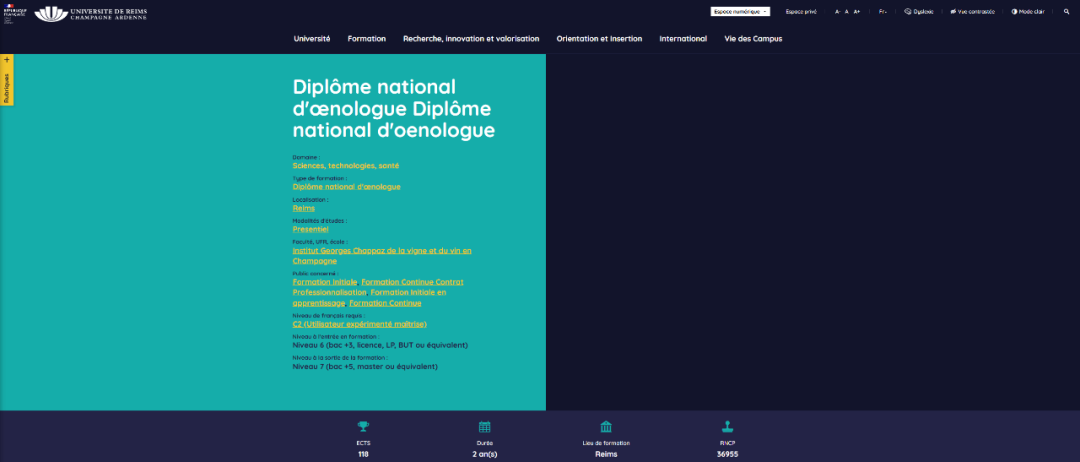Click Formation Initiale en apprentissage link
This screenshot has height=462, width=1080.
coord(369,297)
